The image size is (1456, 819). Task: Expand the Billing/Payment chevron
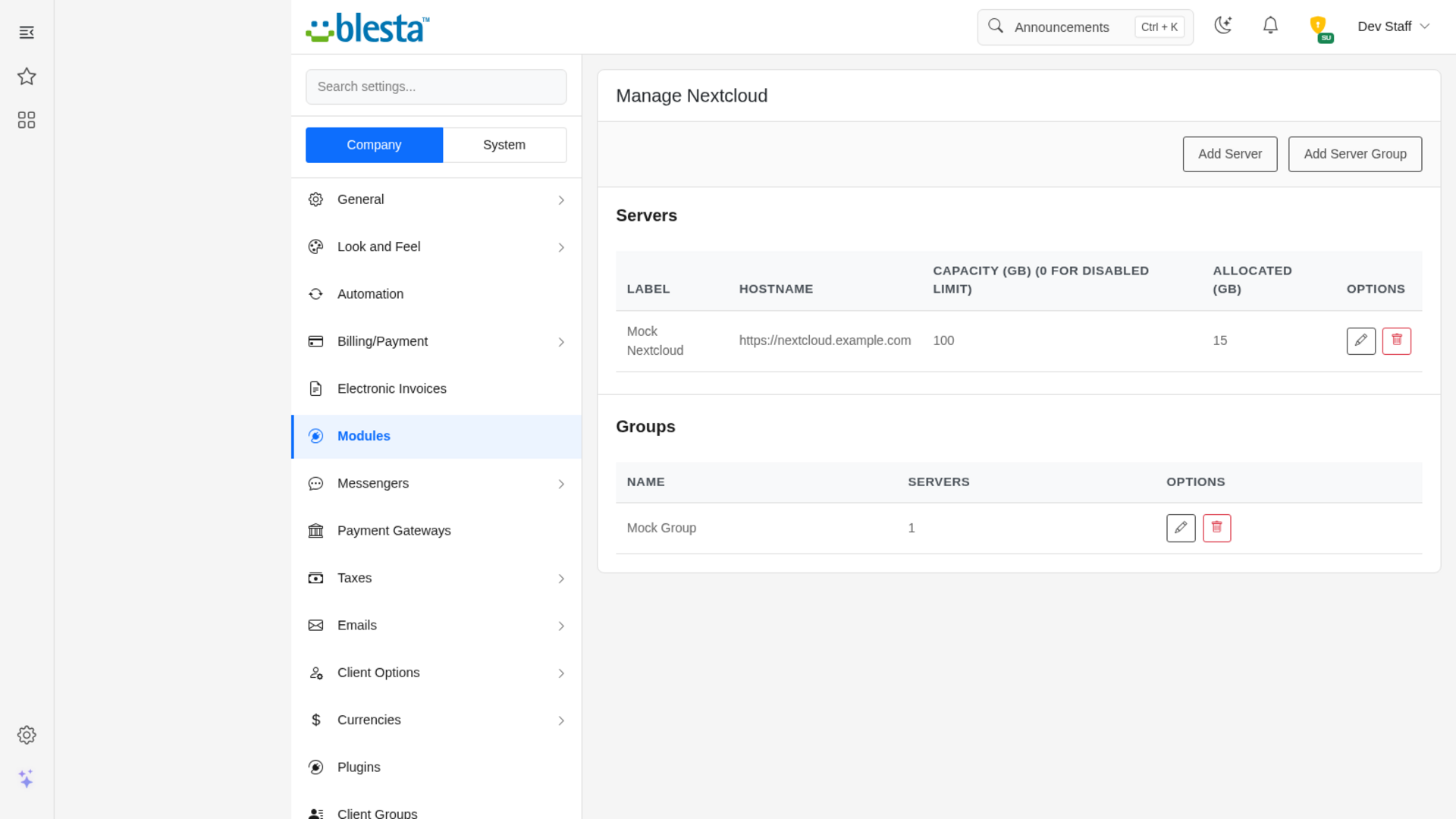click(561, 343)
